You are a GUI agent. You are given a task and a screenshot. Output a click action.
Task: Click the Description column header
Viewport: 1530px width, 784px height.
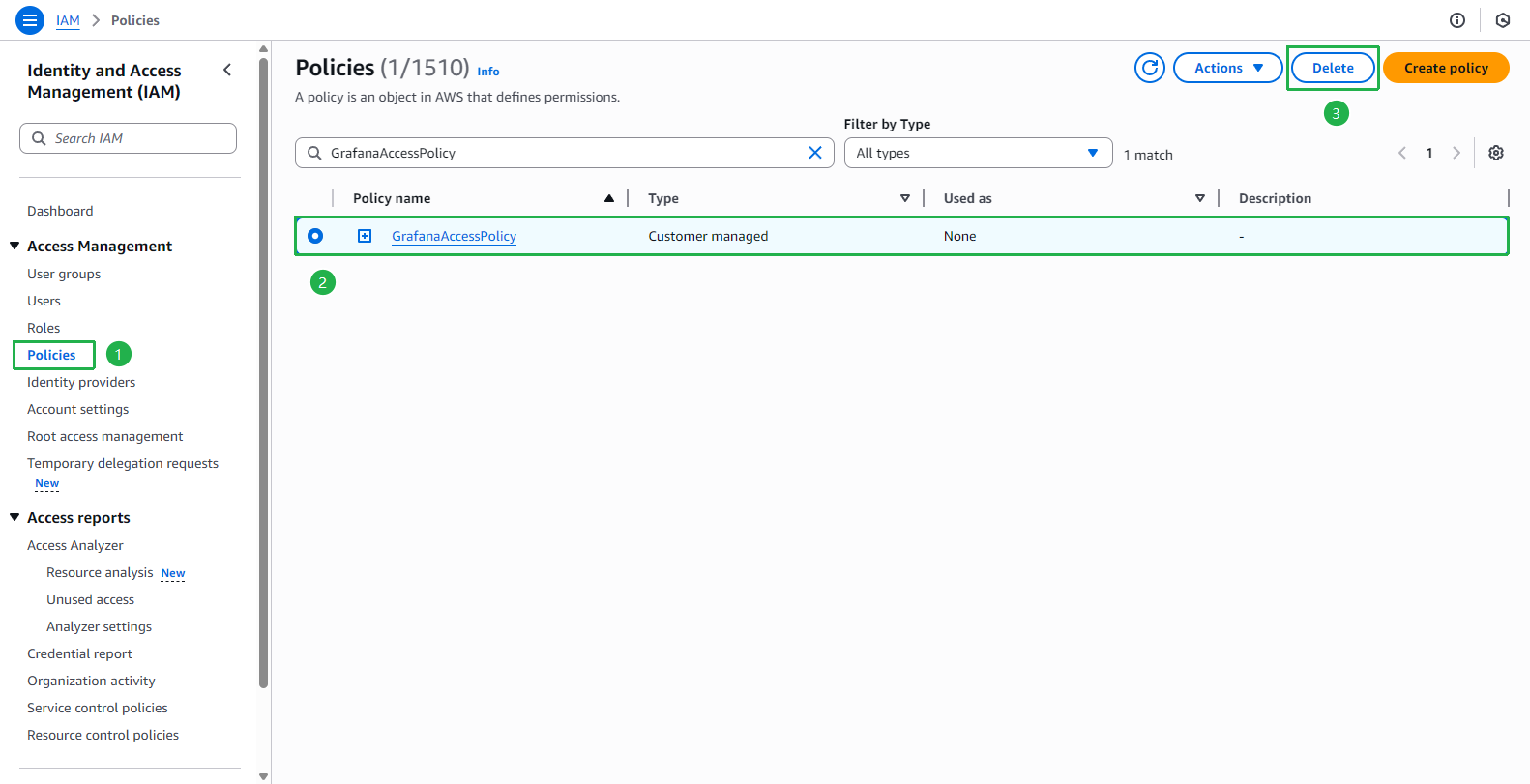(1275, 198)
